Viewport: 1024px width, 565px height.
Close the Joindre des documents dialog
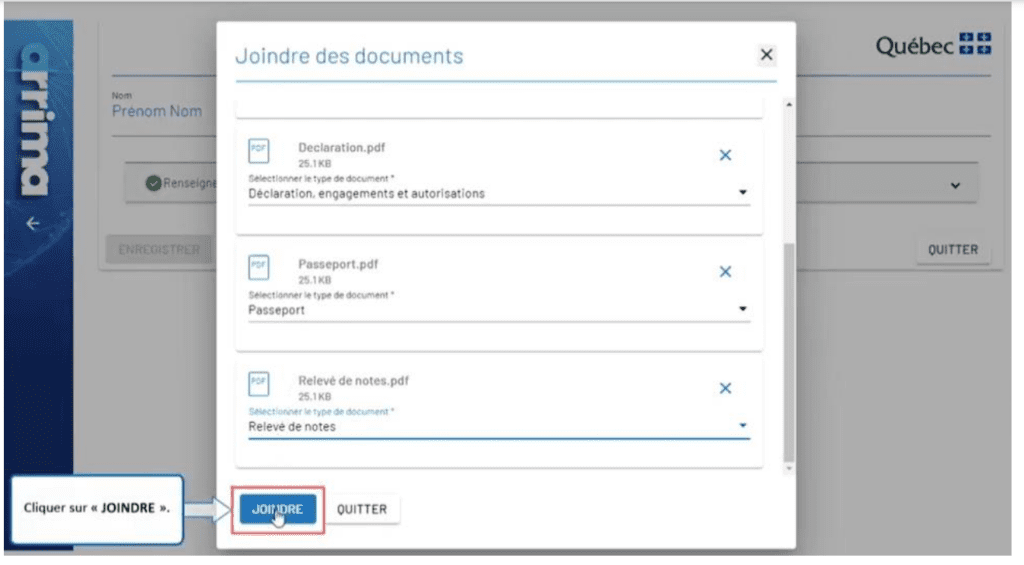pos(766,55)
